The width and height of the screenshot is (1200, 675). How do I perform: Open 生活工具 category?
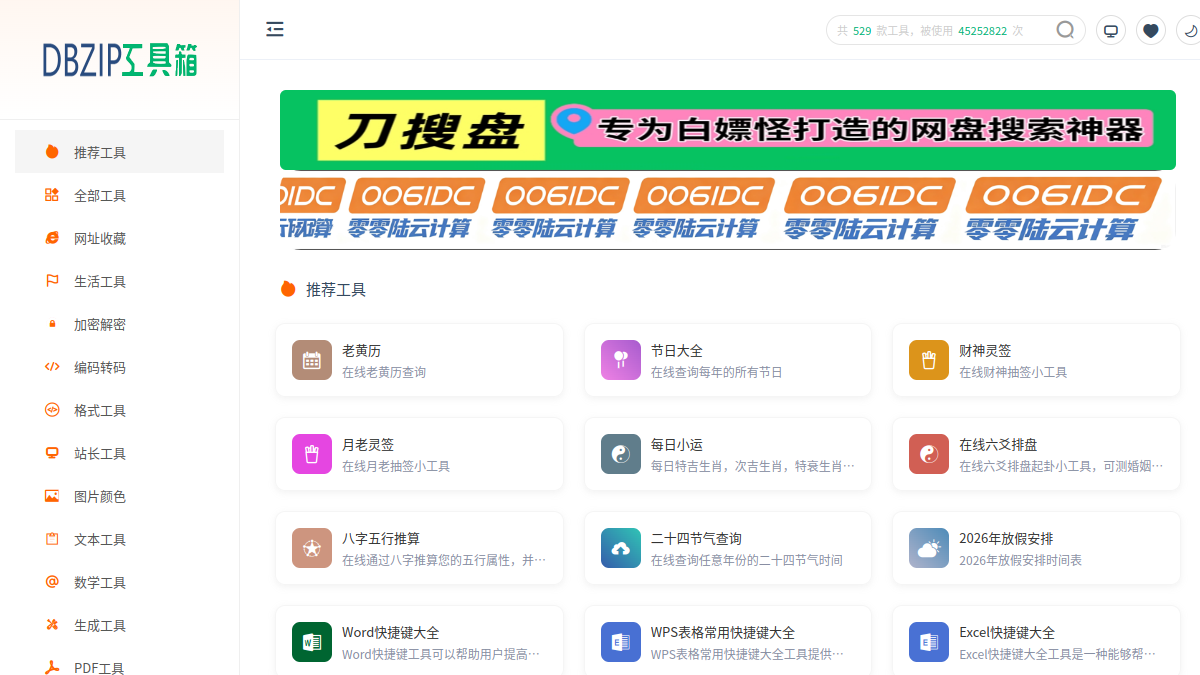coord(119,281)
